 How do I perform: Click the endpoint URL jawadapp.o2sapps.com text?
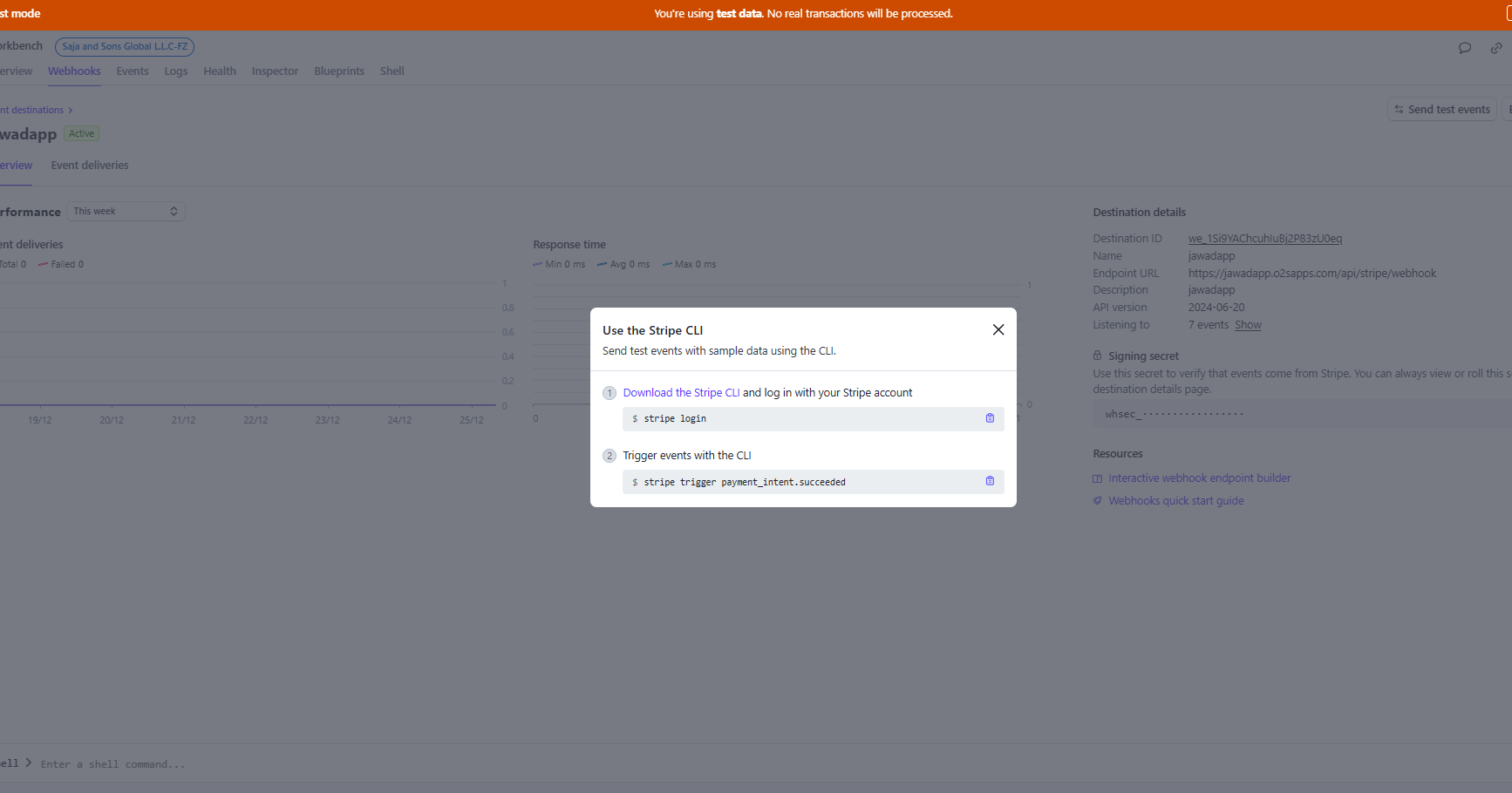coord(1312,274)
